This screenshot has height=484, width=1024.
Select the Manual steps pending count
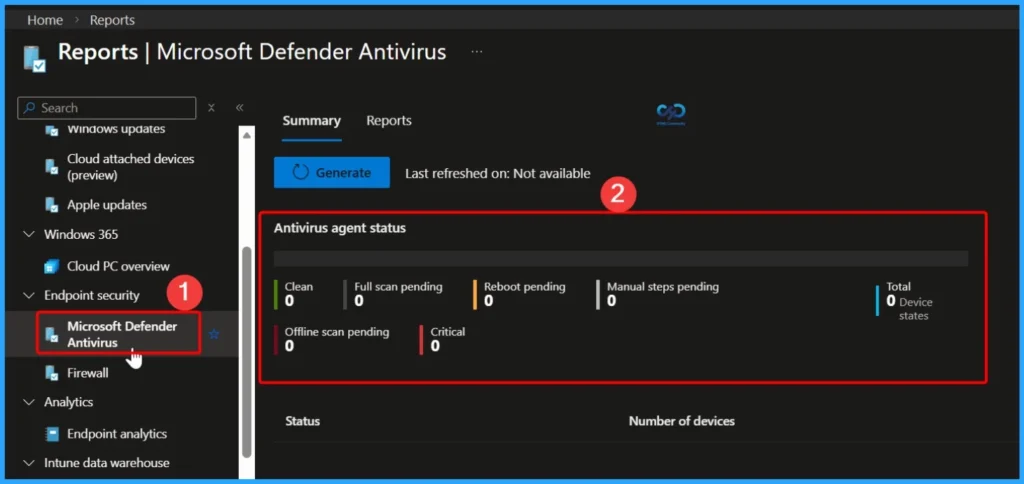click(612, 301)
